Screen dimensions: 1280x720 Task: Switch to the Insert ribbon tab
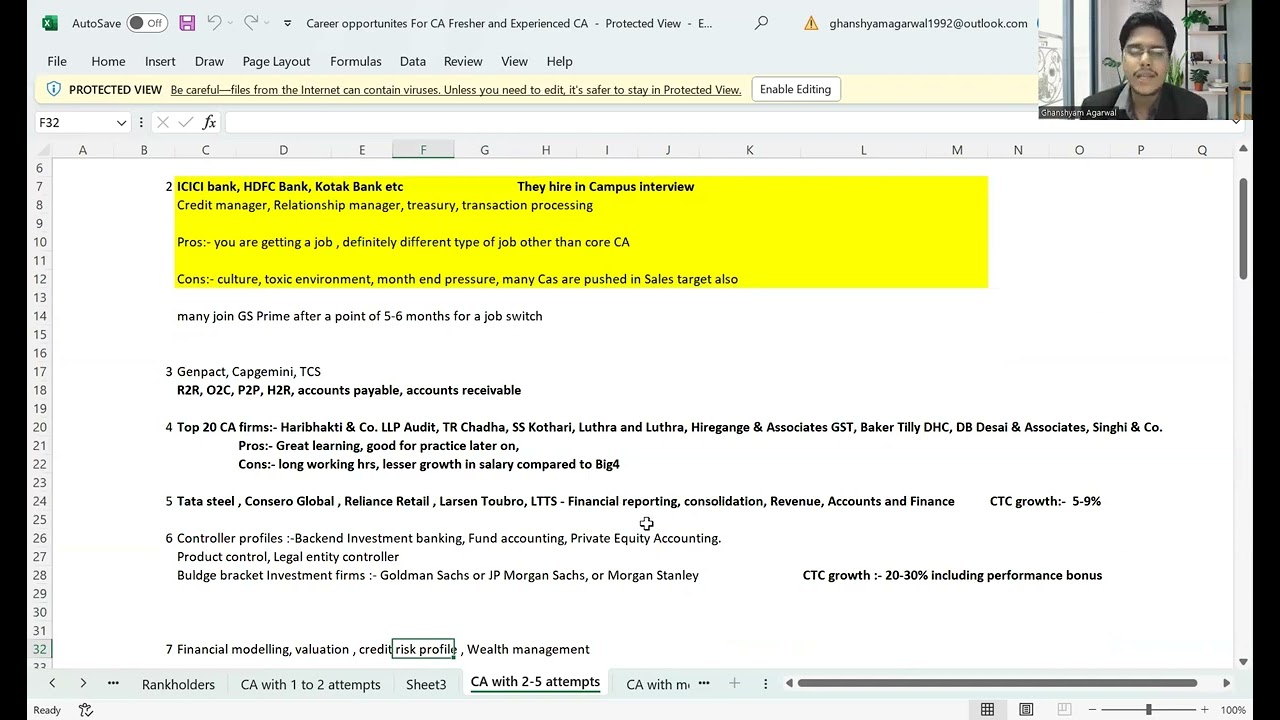[x=160, y=61]
